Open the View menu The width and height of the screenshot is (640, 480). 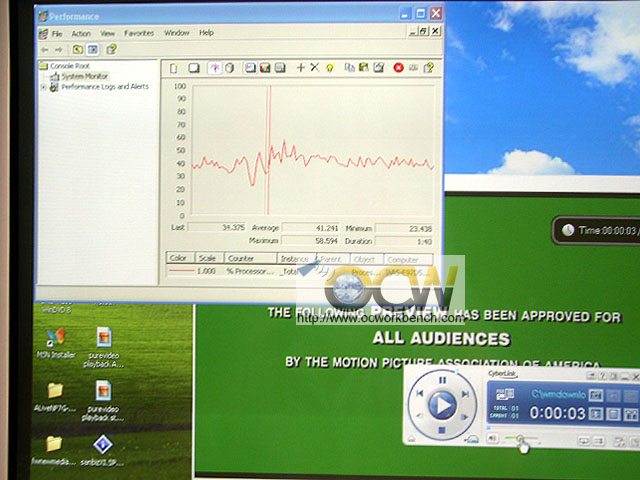pos(107,33)
